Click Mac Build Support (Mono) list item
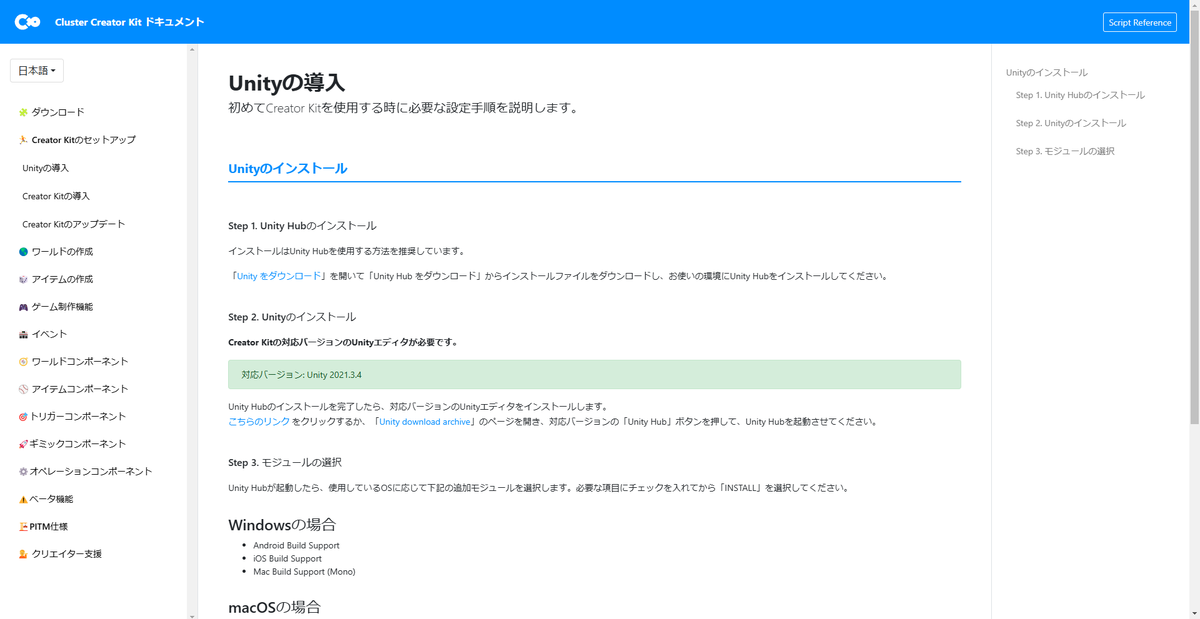This screenshot has height=619, width=1200. 304,572
